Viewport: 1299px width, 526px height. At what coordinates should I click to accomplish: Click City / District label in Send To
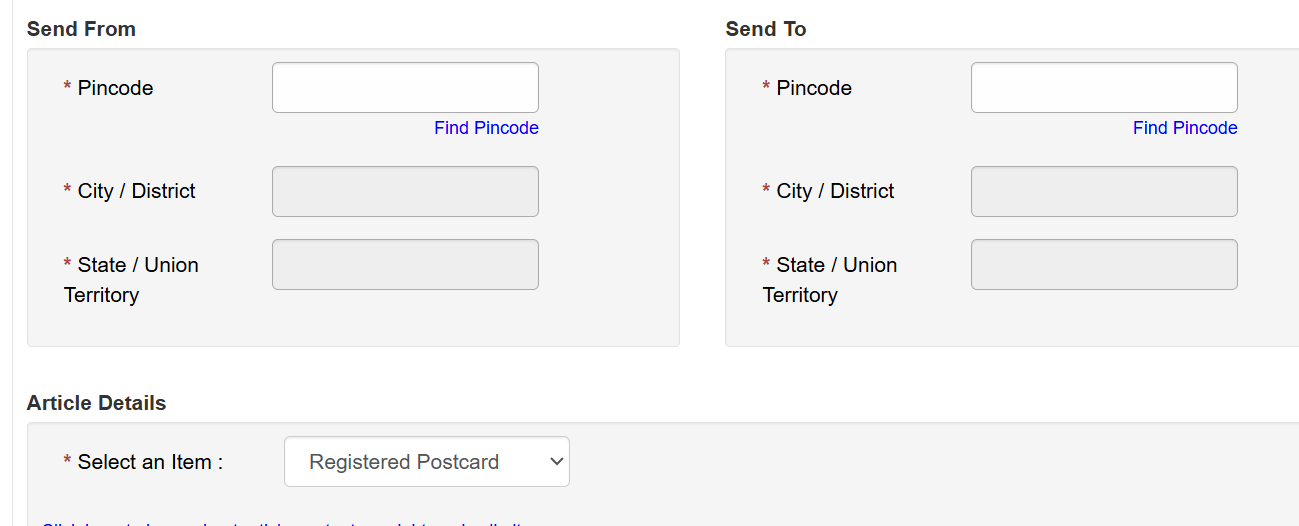(835, 191)
